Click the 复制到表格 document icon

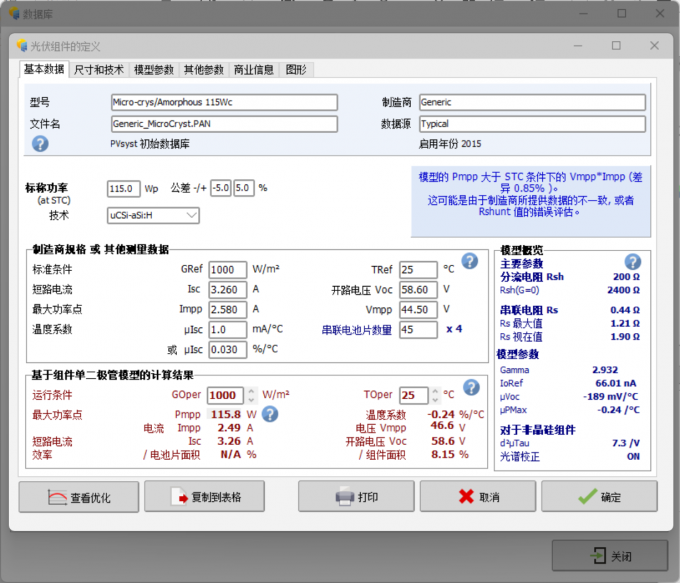click(x=180, y=497)
